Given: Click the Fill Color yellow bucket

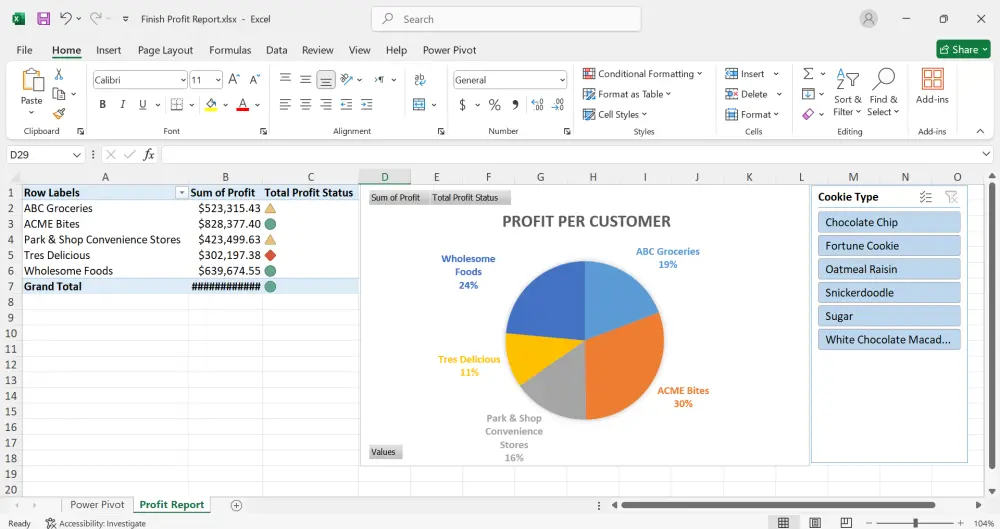Looking at the screenshot, I should point(211,104).
